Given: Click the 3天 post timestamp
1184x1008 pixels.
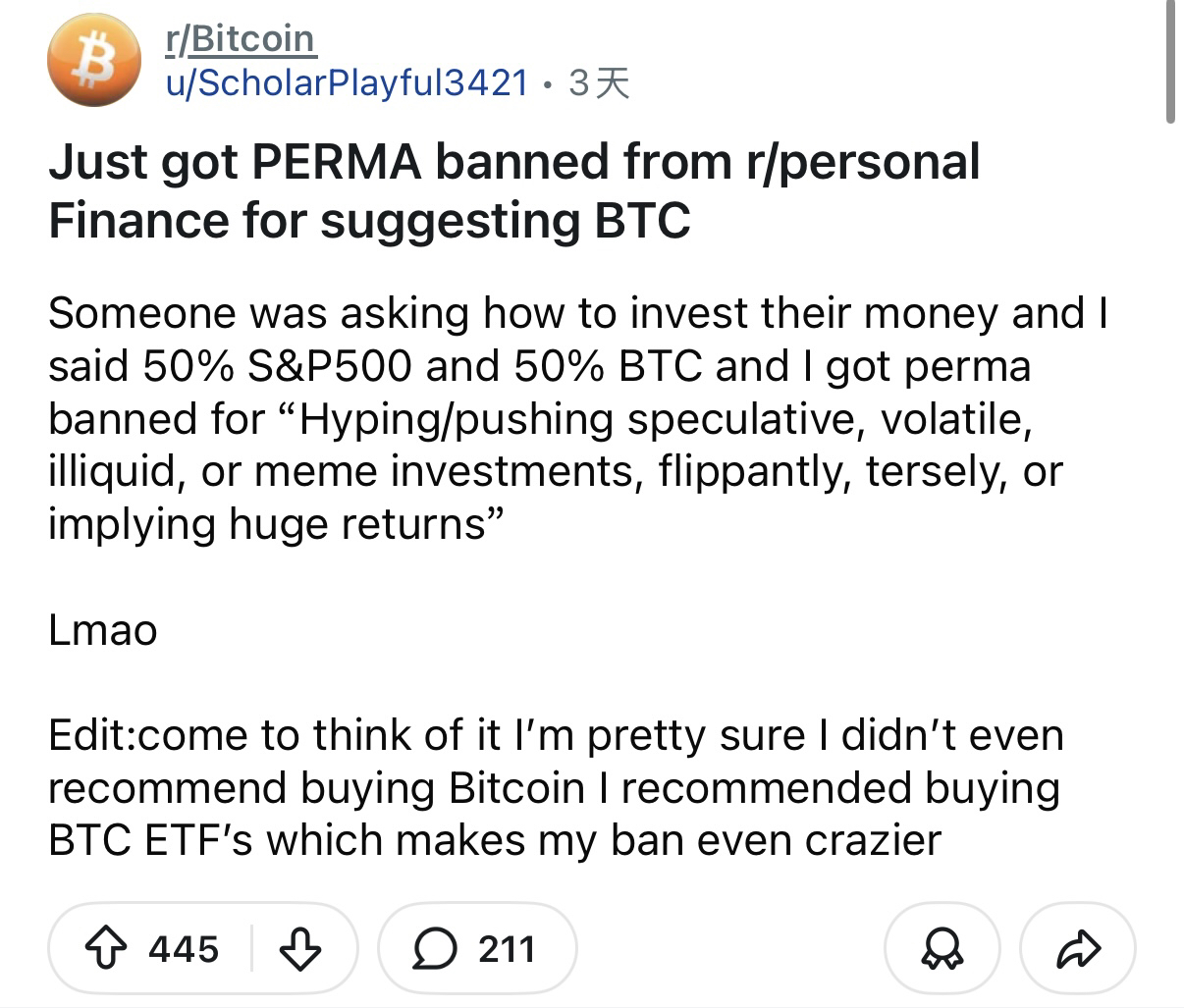Looking at the screenshot, I should 599,83.
